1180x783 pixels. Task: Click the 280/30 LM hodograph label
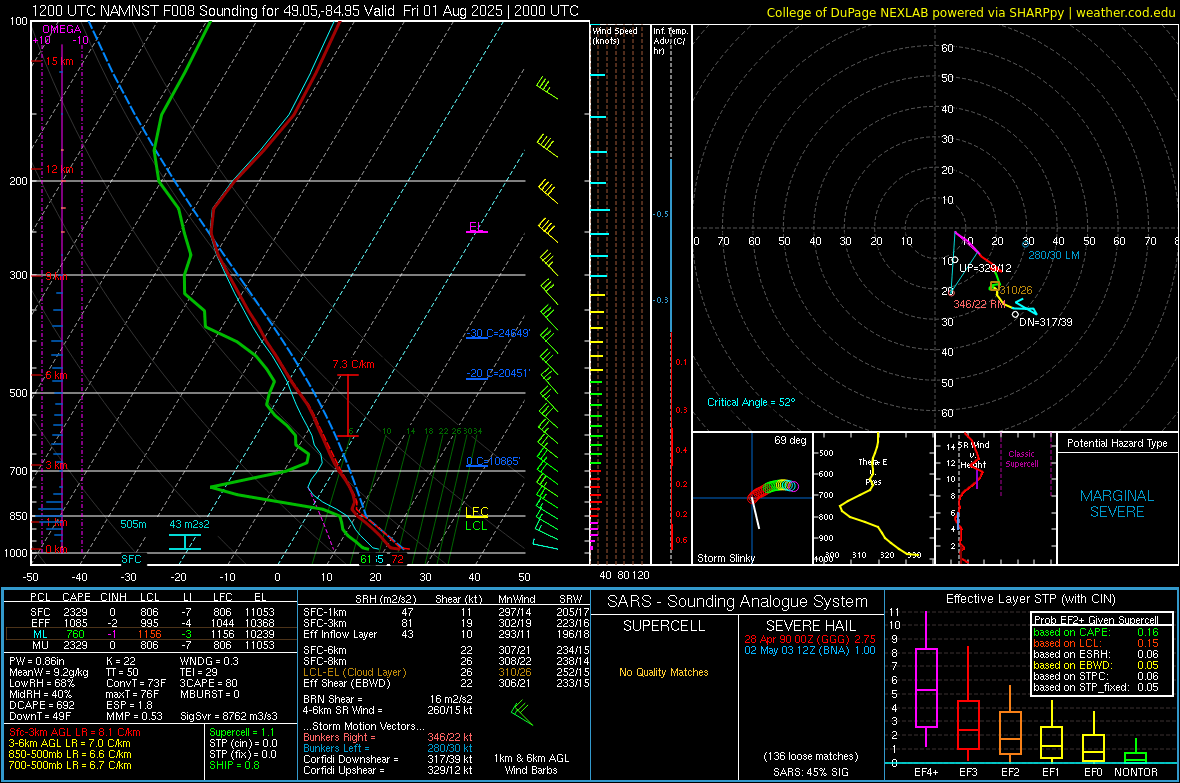click(1054, 255)
